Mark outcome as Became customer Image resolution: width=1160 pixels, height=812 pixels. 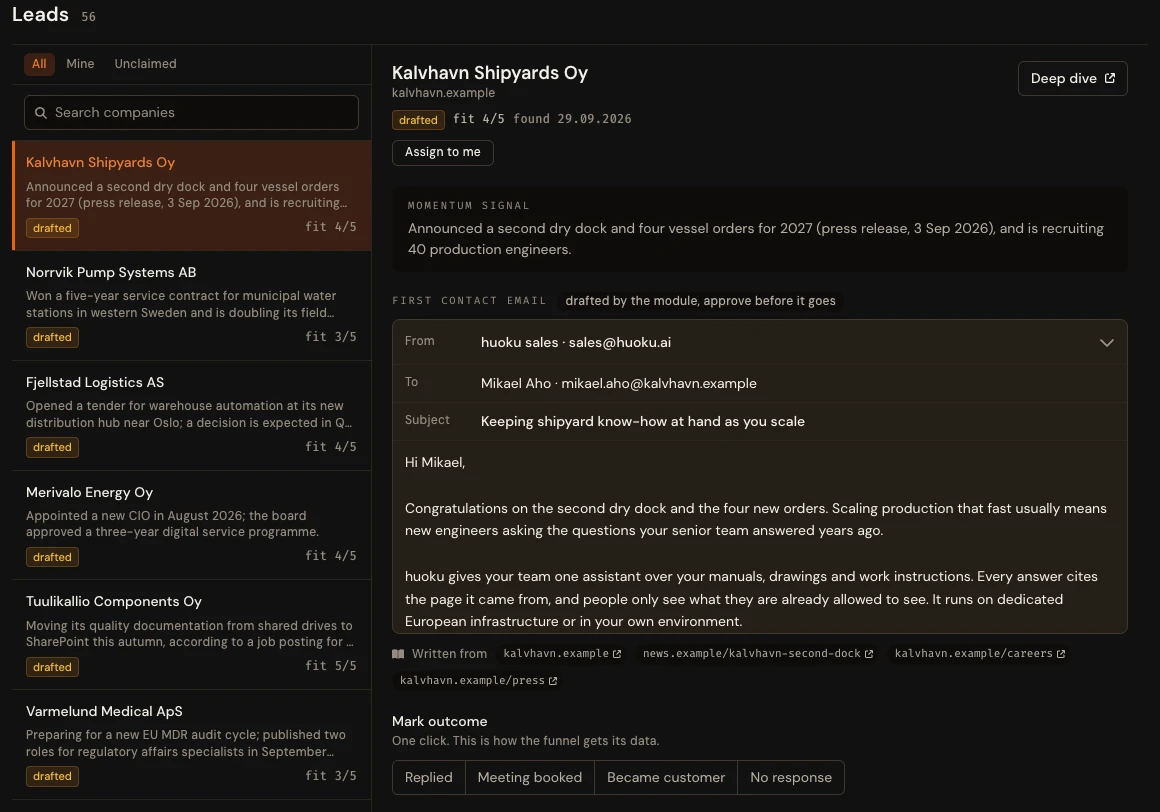coord(666,777)
